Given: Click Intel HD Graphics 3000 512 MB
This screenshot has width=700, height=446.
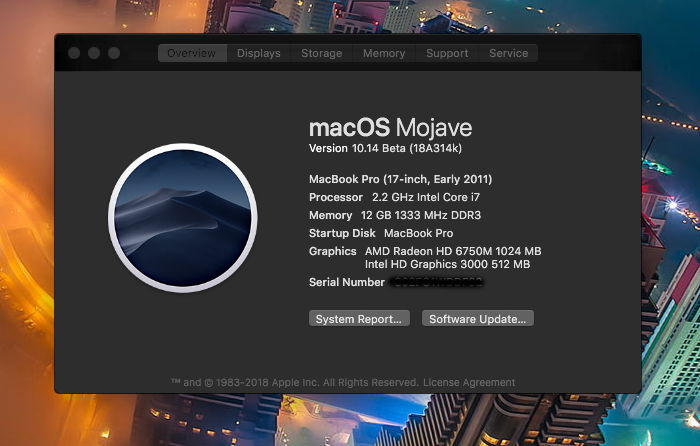Looking at the screenshot, I should pyautogui.click(x=447, y=264).
